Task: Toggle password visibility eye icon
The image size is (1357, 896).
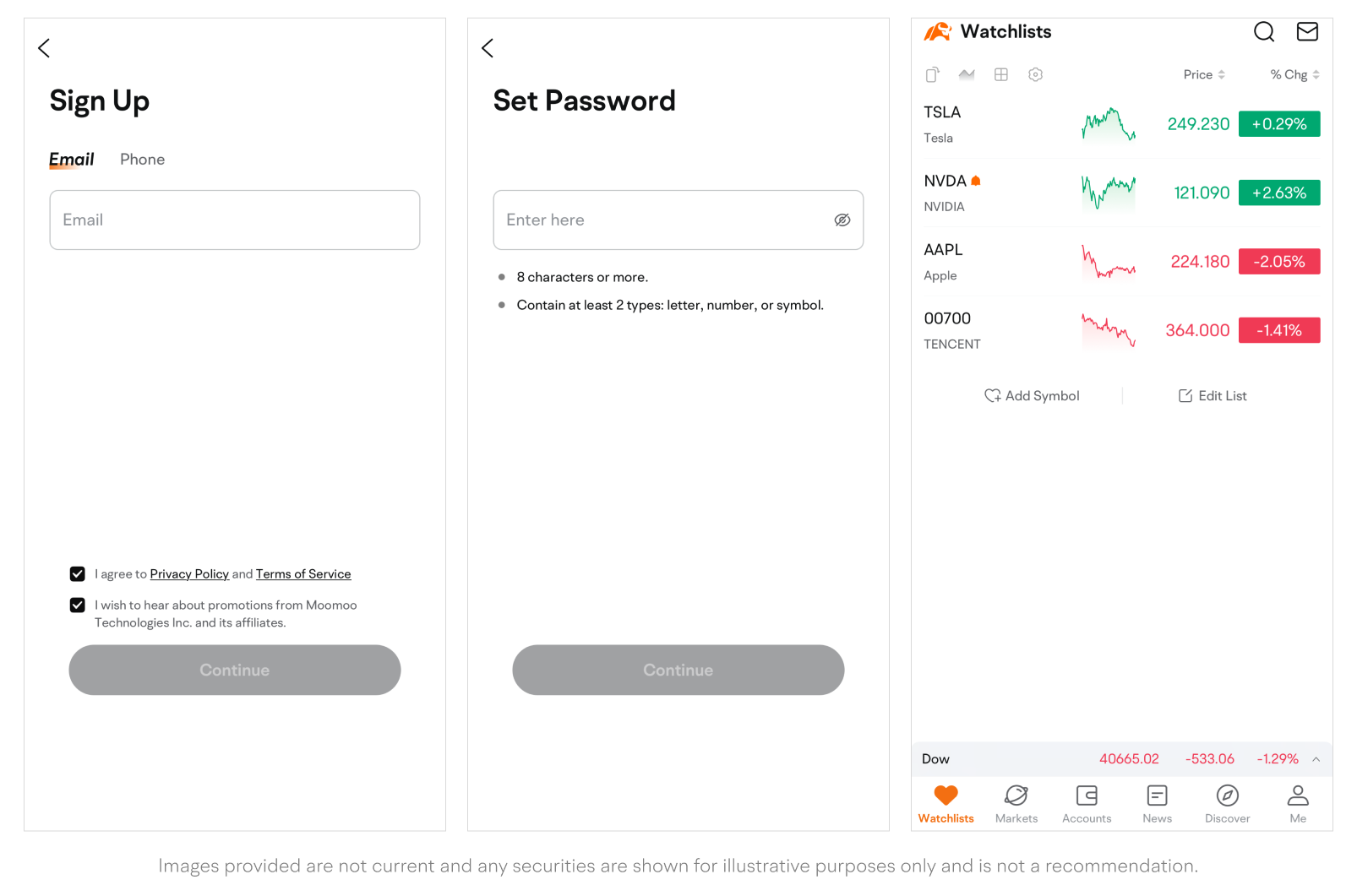Action: click(x=842, y=220)
